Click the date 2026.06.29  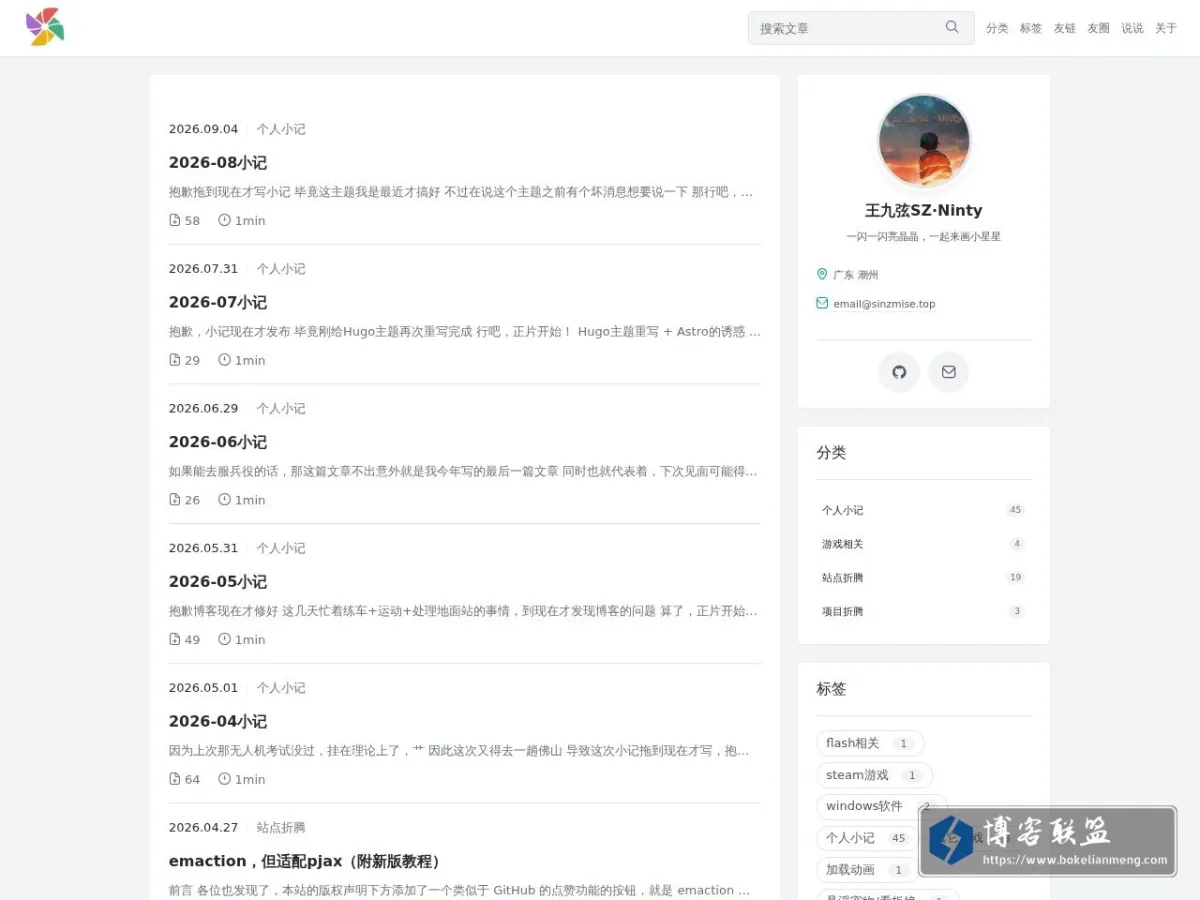203,408
